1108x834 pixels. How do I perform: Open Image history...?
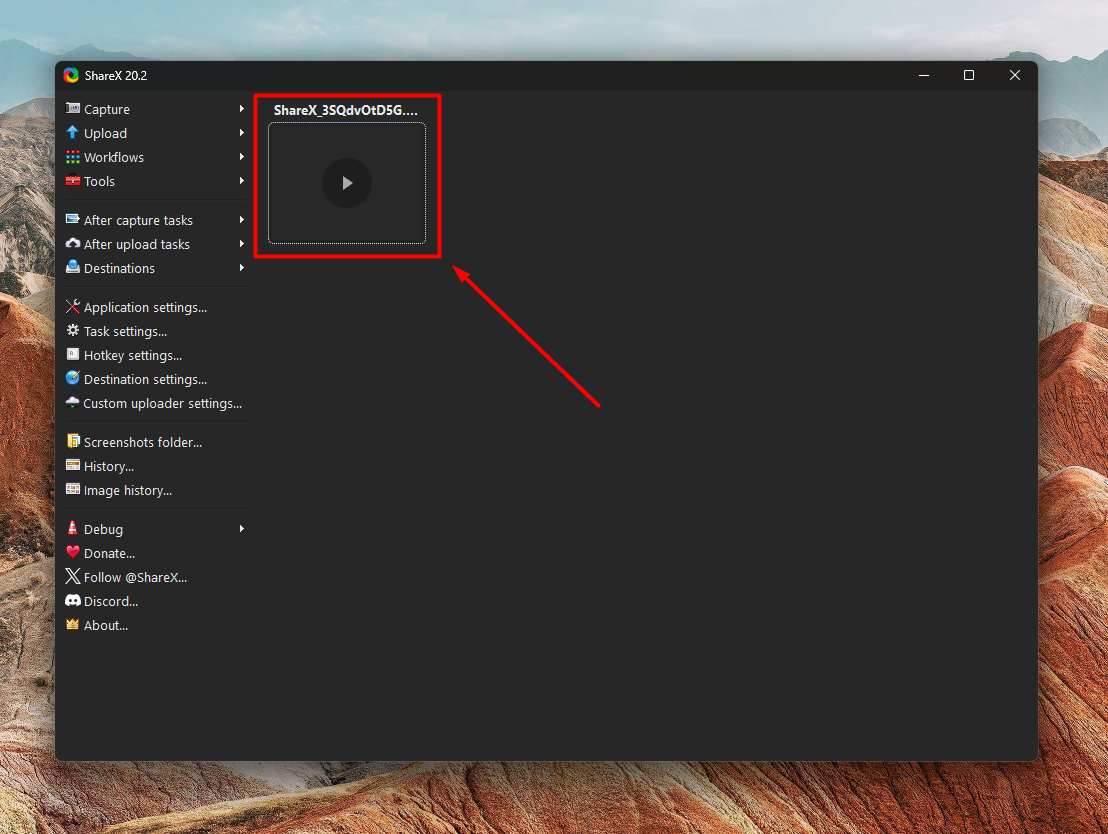coord(155,490)
